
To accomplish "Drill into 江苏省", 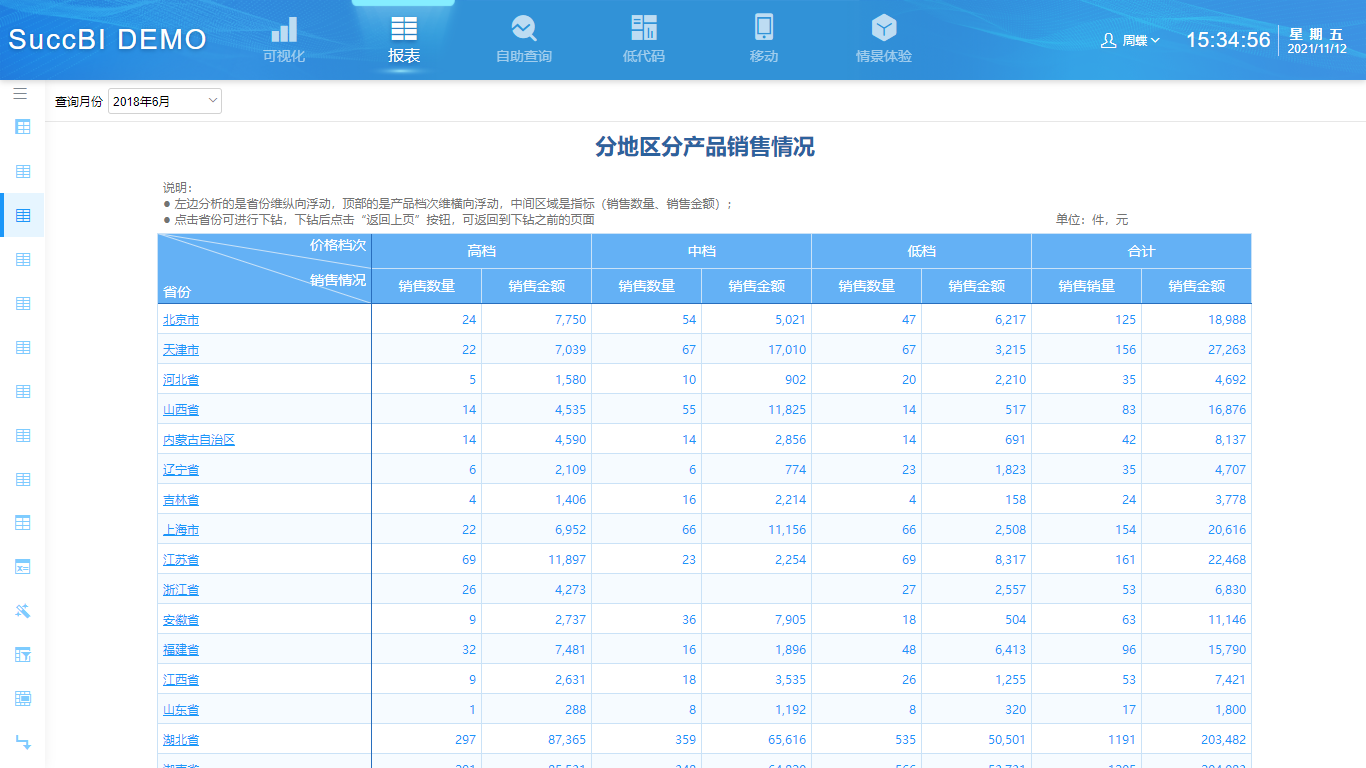I will (181, 560).
